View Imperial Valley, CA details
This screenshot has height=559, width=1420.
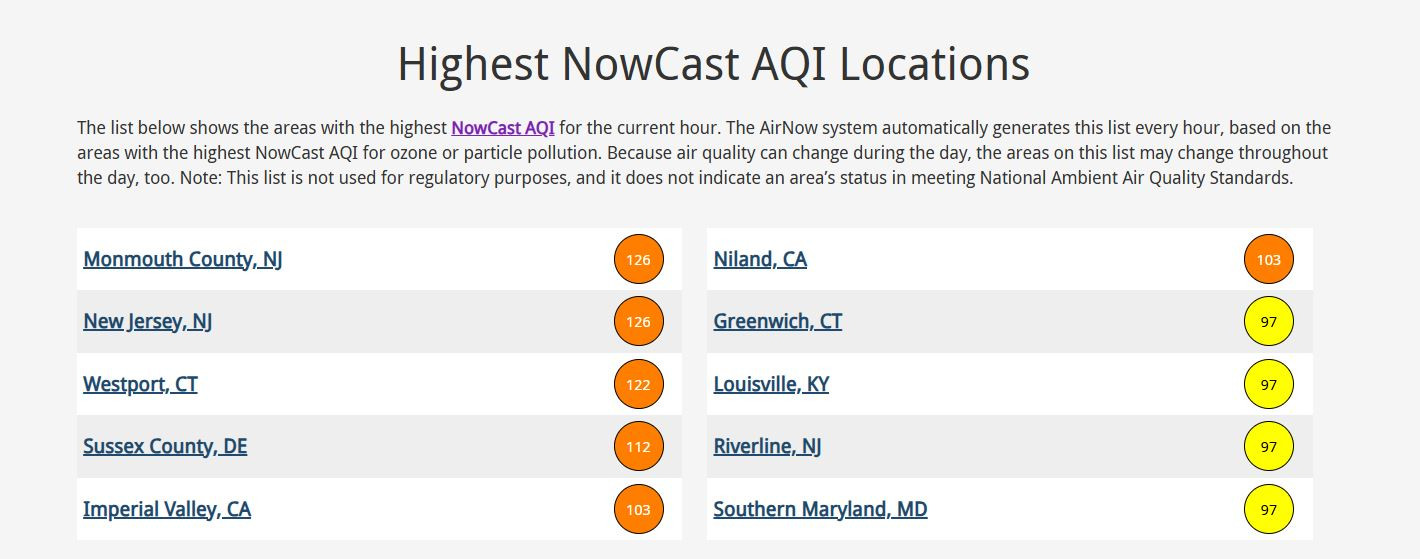167,509
